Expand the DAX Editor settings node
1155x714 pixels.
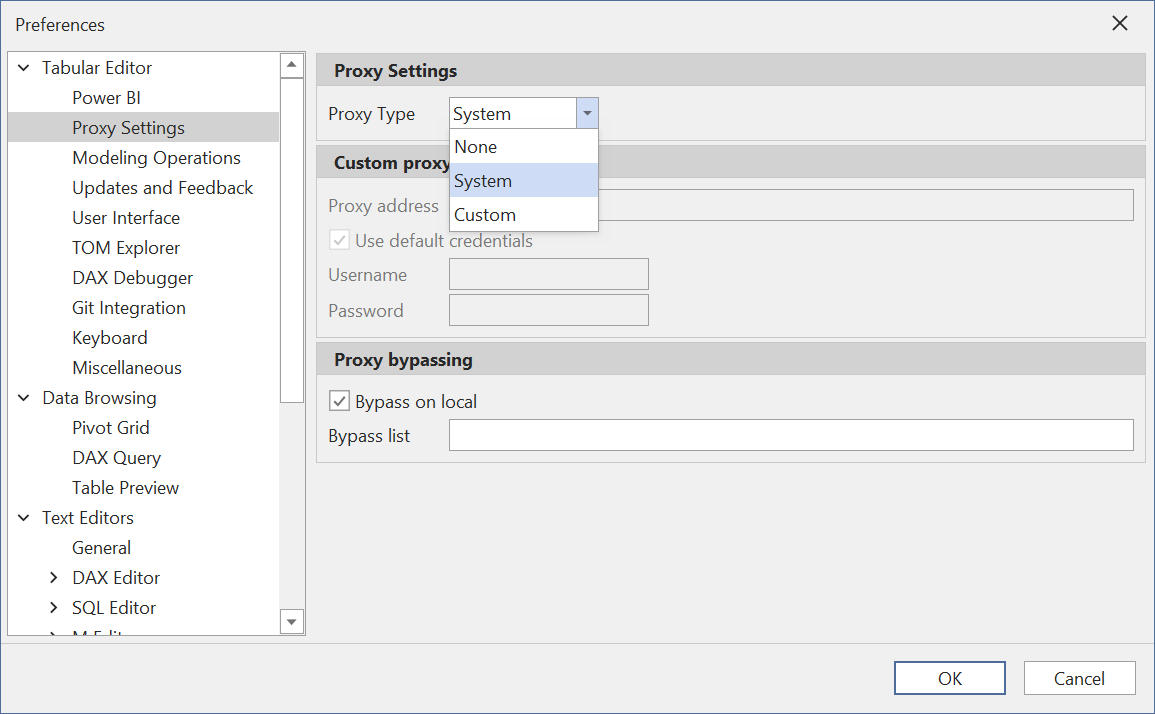click(53, 577)
